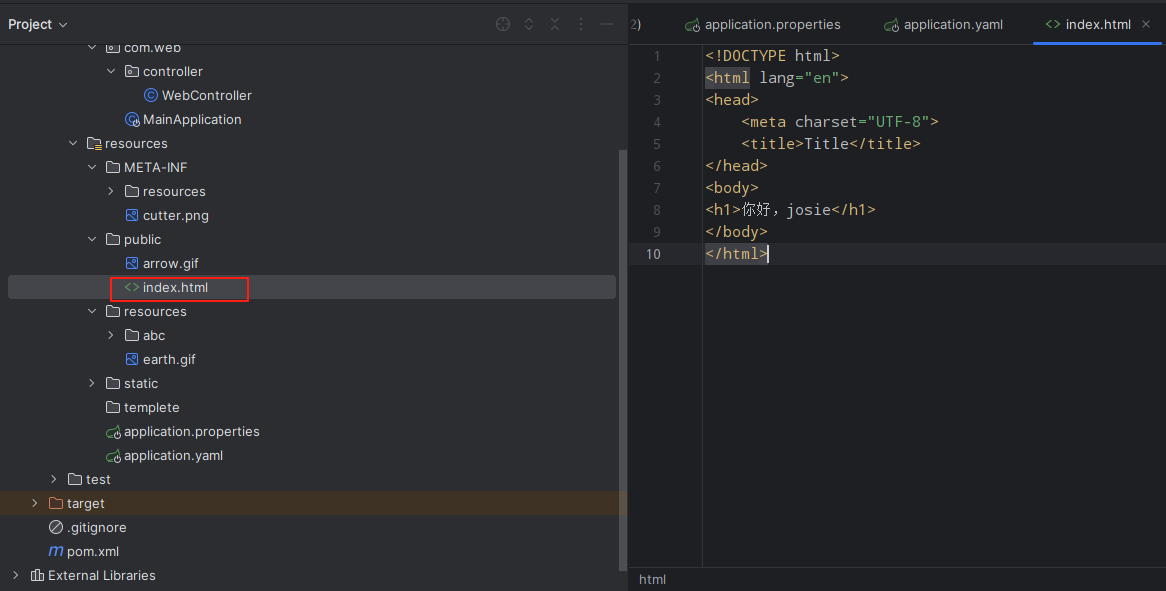Image resolution: width=1166 pixels, height=591 pixels.
Task: Click the html breadcrumb at editor bottom
Action: (652, 579)
